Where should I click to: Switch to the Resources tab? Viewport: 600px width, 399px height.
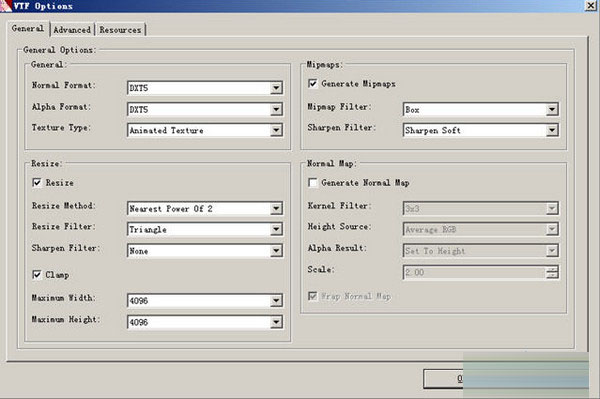(x=120, y=29)
